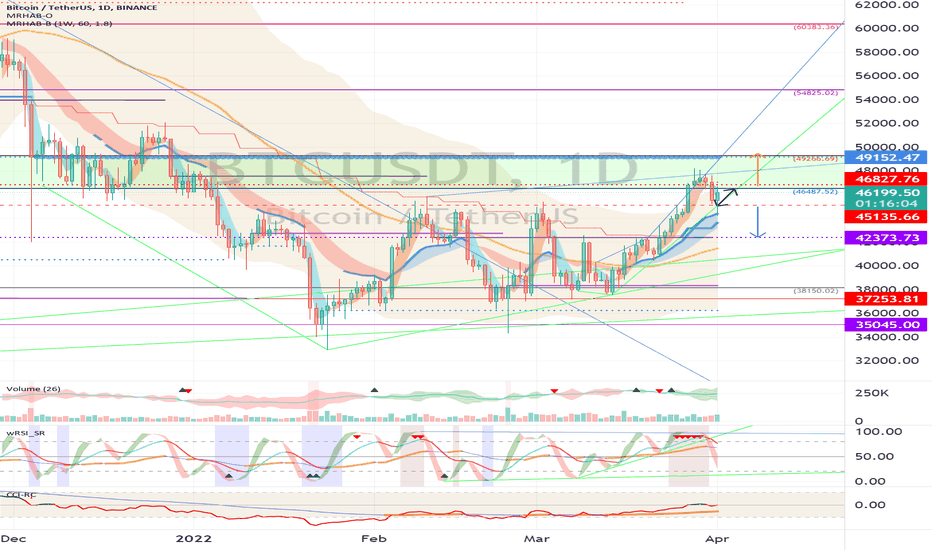Click the 32000.00 price axis tick
Image resolution: width=932 pixels, height=550 pixels.
coord(887,360)
